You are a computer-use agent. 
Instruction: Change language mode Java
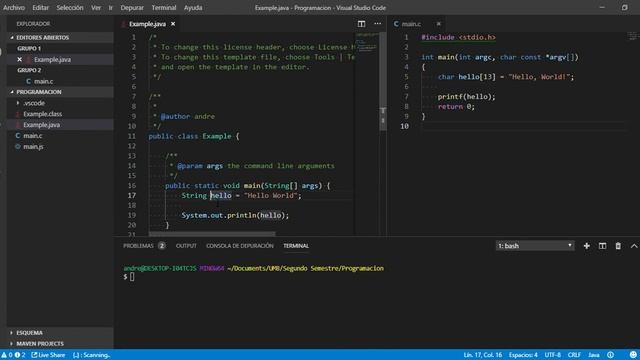point(593,355)
